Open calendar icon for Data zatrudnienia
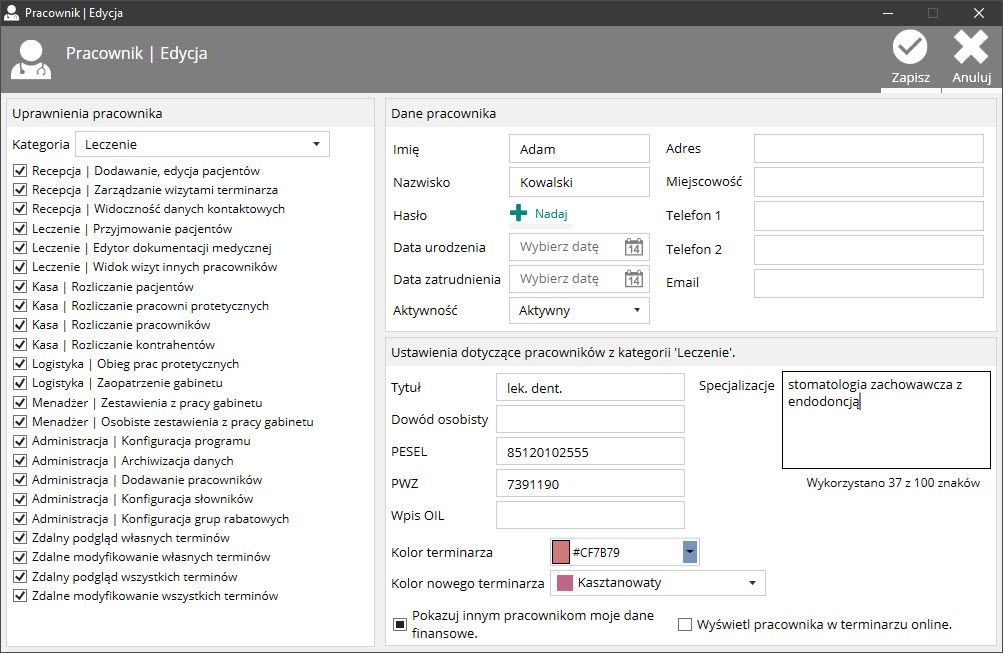 pos(634,279)
